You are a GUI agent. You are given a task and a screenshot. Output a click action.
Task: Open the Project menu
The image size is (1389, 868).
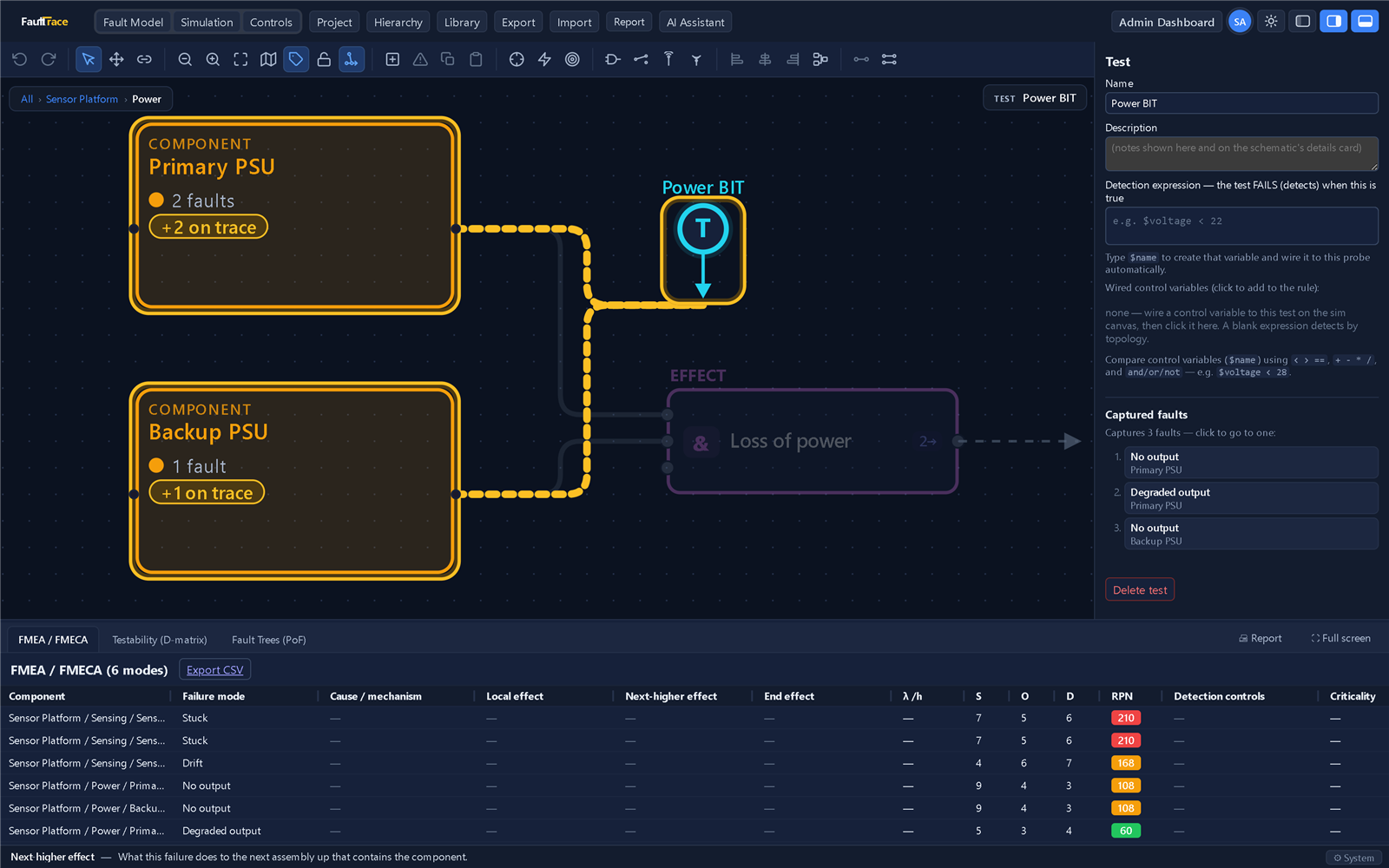pyautogui.click(x=334, y=22)
